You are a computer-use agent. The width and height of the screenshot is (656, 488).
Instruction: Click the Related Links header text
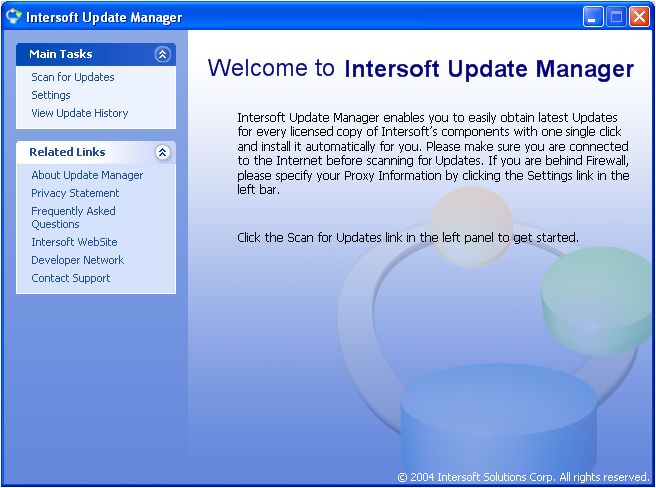click(67, 152)
